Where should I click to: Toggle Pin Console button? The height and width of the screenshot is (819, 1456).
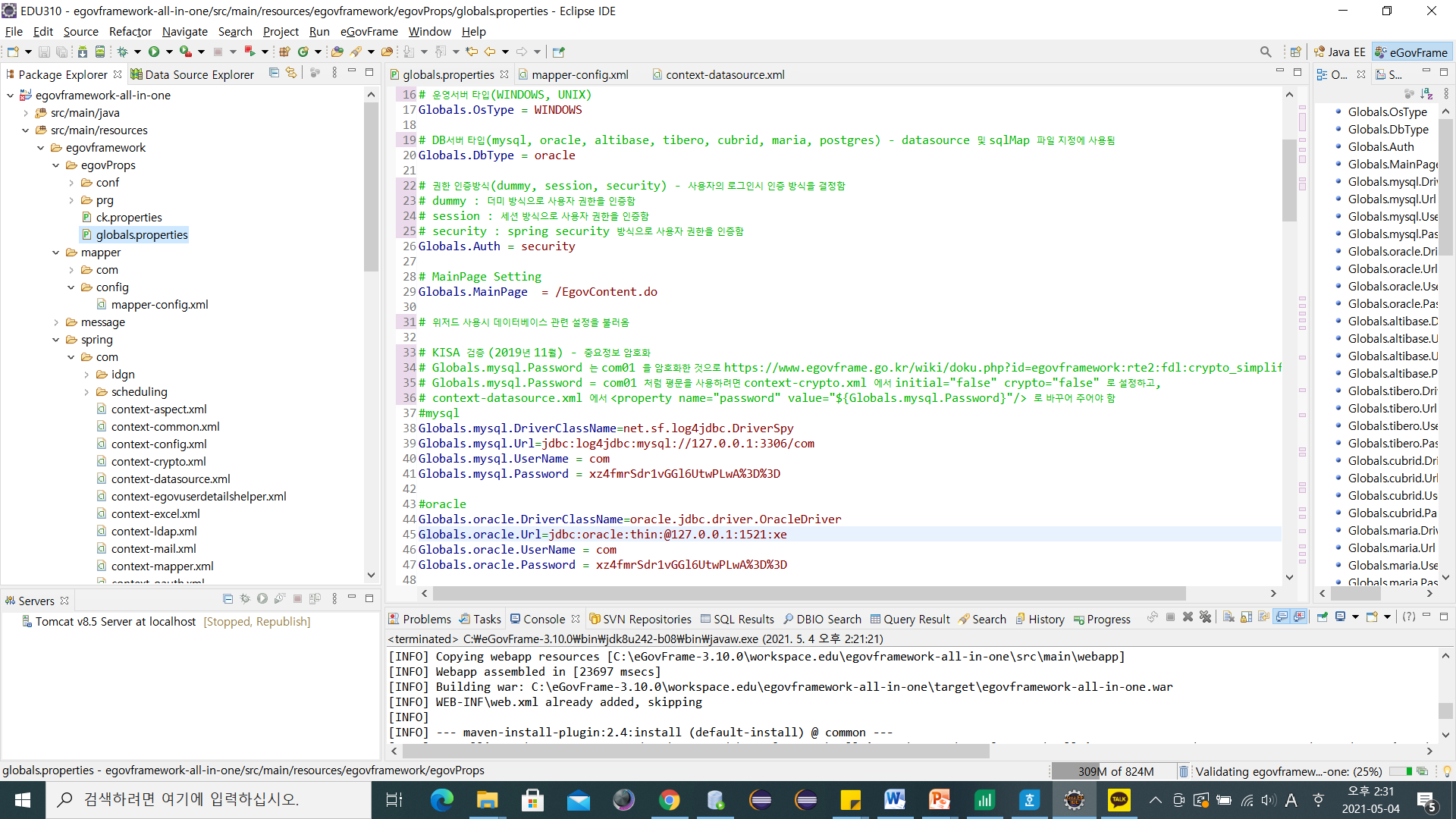click(x=1323, y=617)
